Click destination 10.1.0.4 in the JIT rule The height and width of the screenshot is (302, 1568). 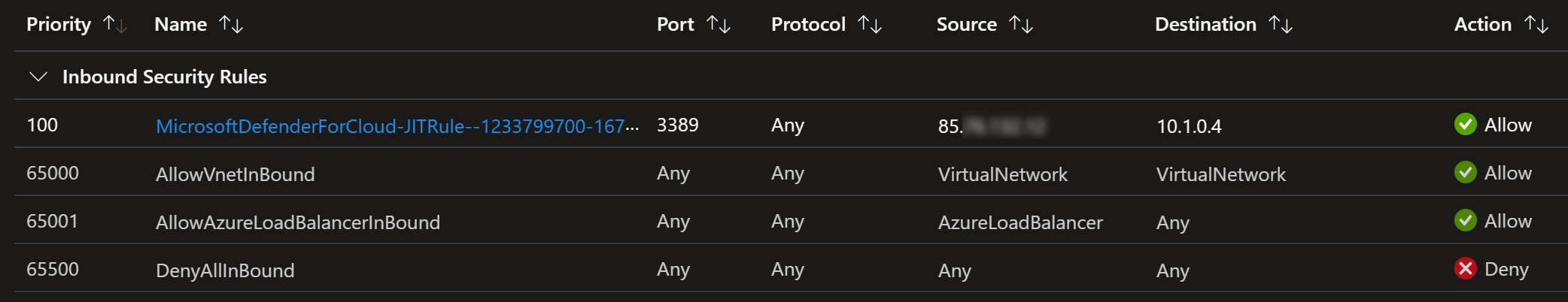click(1189, 126)
